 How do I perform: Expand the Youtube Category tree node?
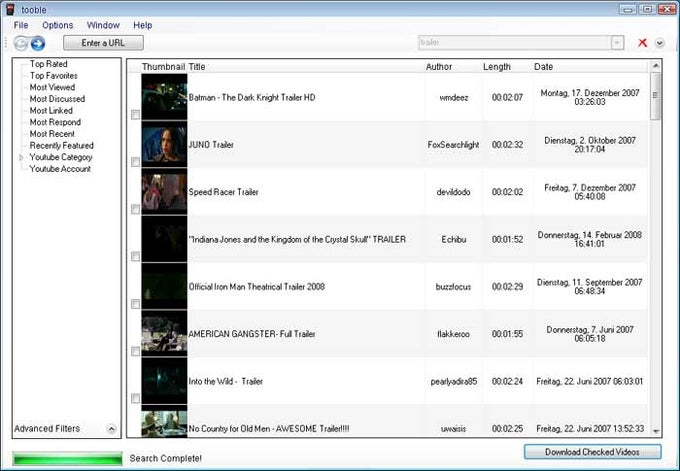[x=21, y=157]
